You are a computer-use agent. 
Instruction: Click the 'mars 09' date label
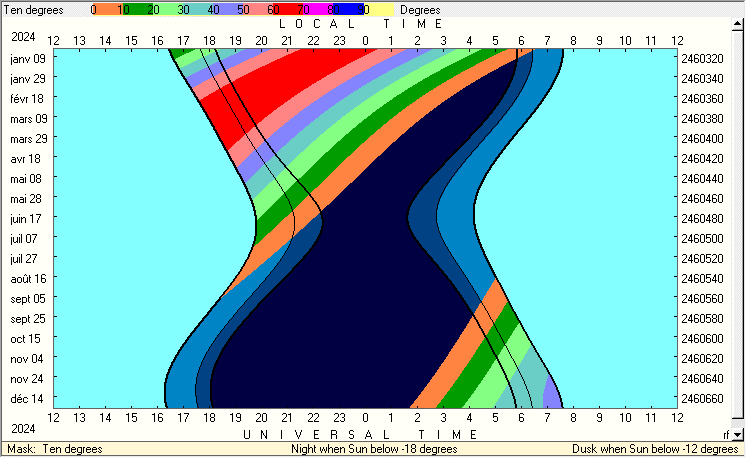point(29,118)
